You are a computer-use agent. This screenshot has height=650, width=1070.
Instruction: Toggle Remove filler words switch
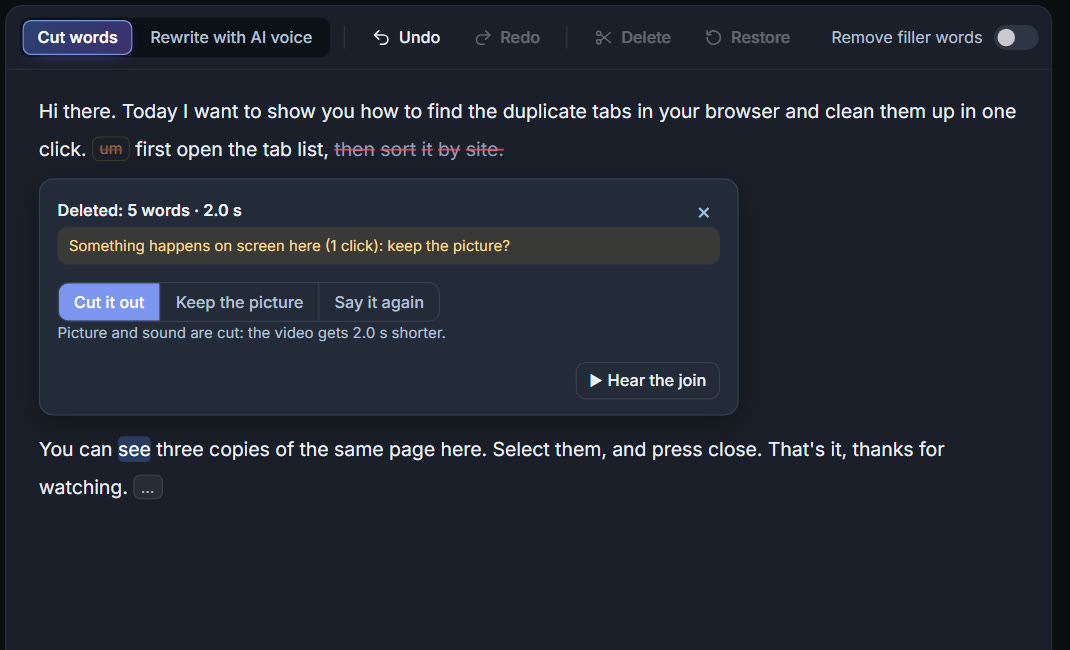click(x=1015, y=38)
